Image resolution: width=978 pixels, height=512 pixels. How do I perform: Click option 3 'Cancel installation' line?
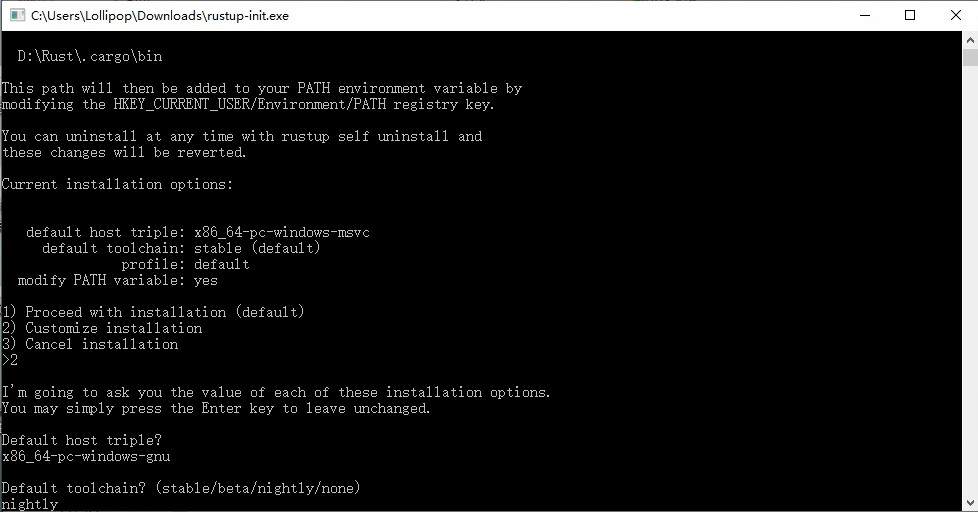[90, 345]
